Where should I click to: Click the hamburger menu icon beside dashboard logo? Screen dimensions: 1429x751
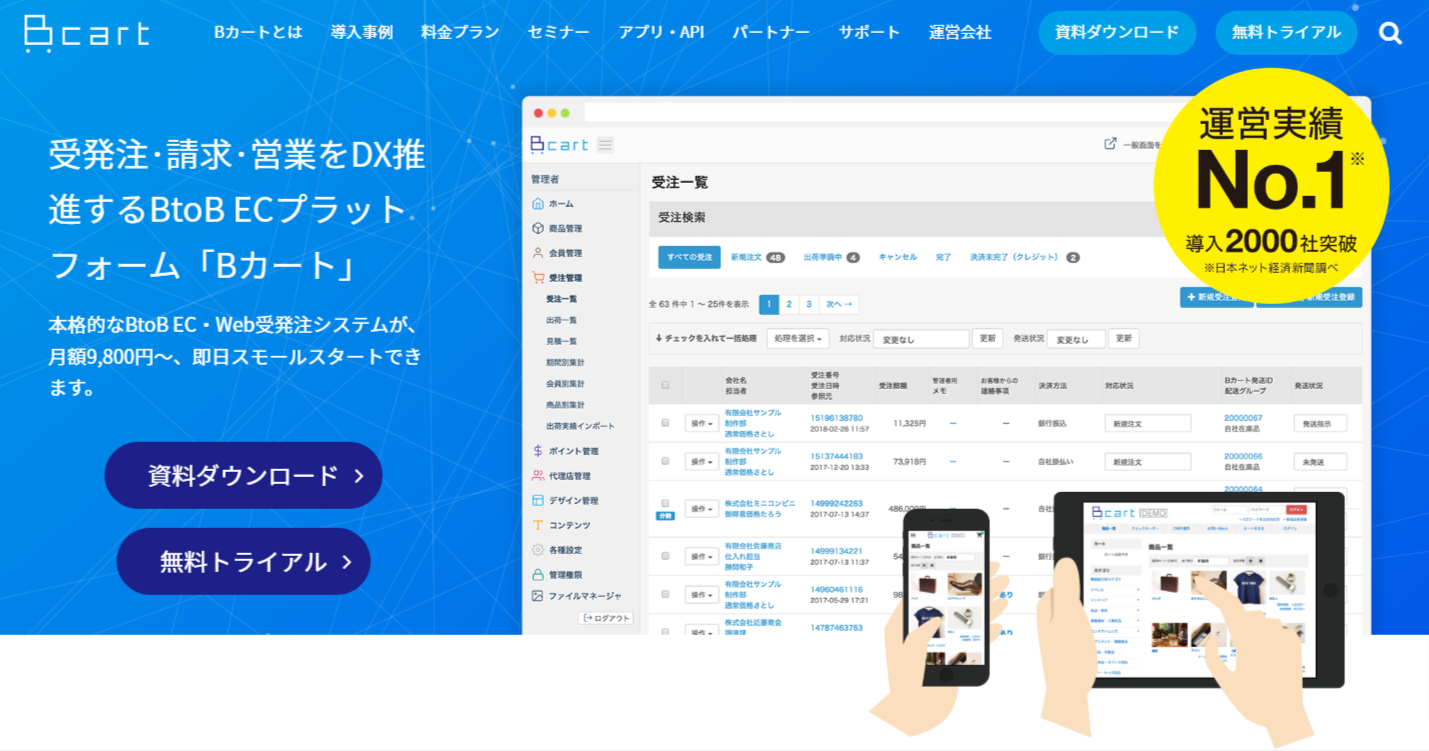(x=605, y=145)
